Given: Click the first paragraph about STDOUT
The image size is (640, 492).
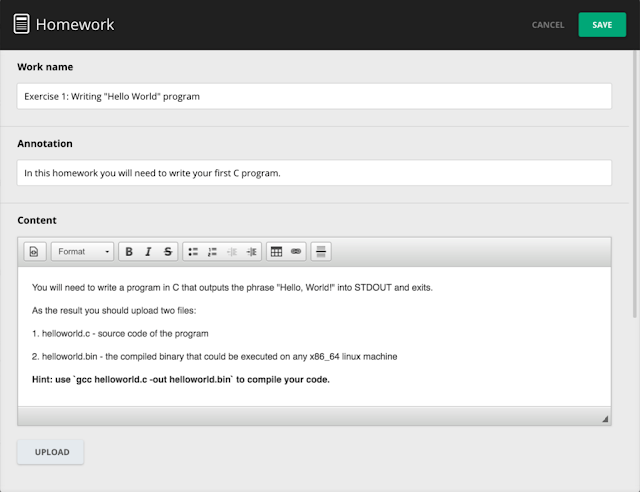Looking at the screenshot, I should click(x=232, y=287).
